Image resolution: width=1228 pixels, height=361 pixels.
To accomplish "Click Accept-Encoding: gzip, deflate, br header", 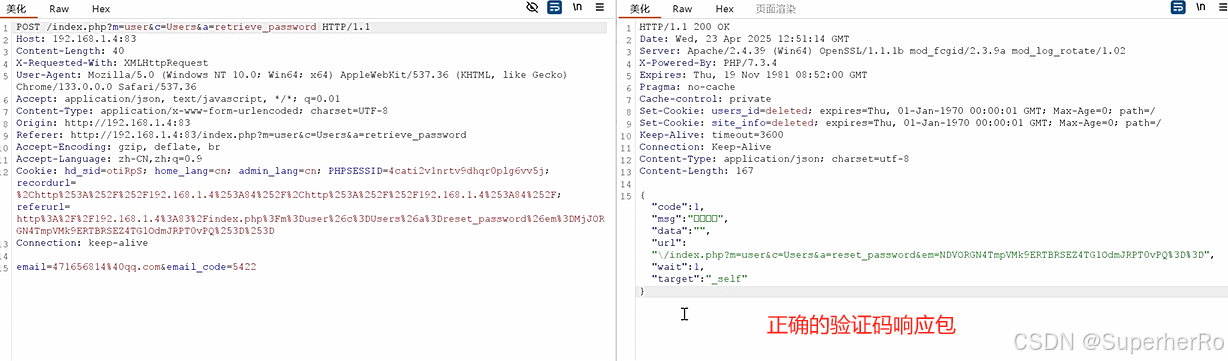I will (x=118, y=146).
